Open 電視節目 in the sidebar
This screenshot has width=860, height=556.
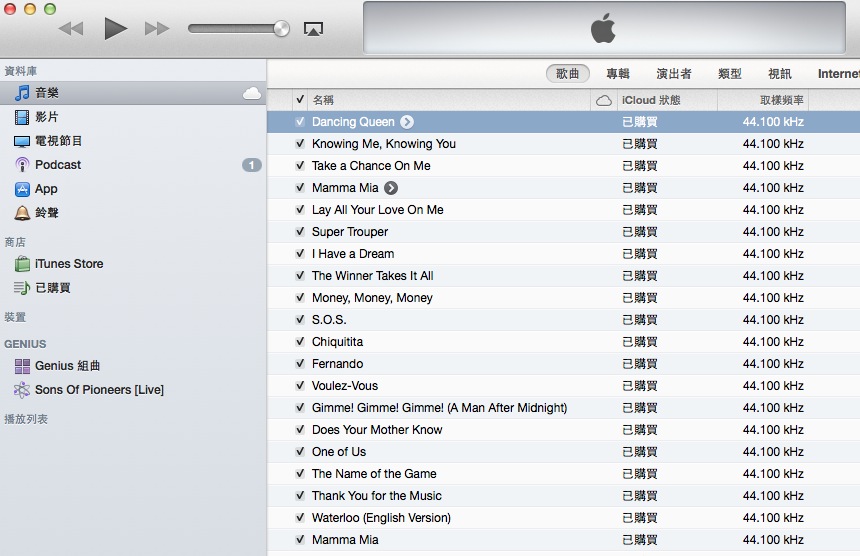[59, 141]
